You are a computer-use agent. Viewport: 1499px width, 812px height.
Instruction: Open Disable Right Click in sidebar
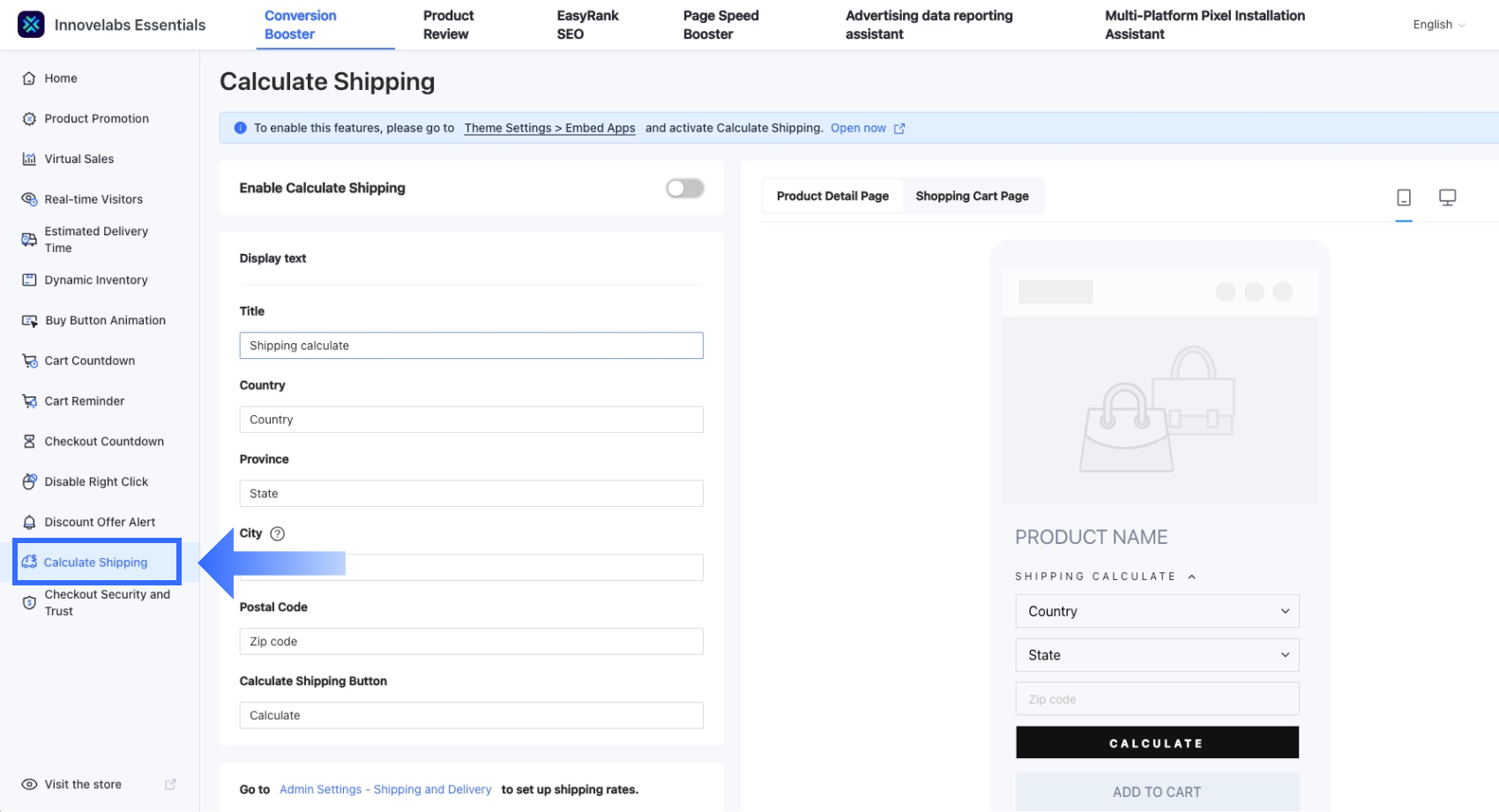click(96, 481)
